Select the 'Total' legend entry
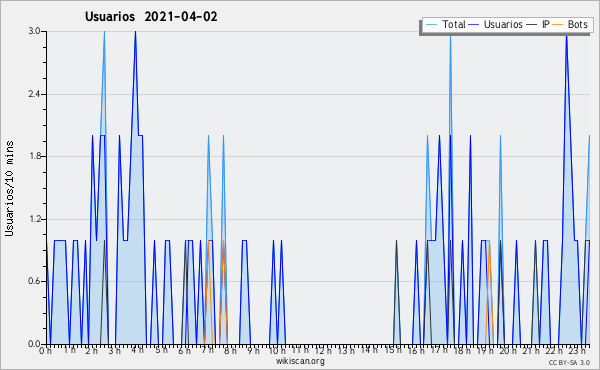 (x=454, y=24)
